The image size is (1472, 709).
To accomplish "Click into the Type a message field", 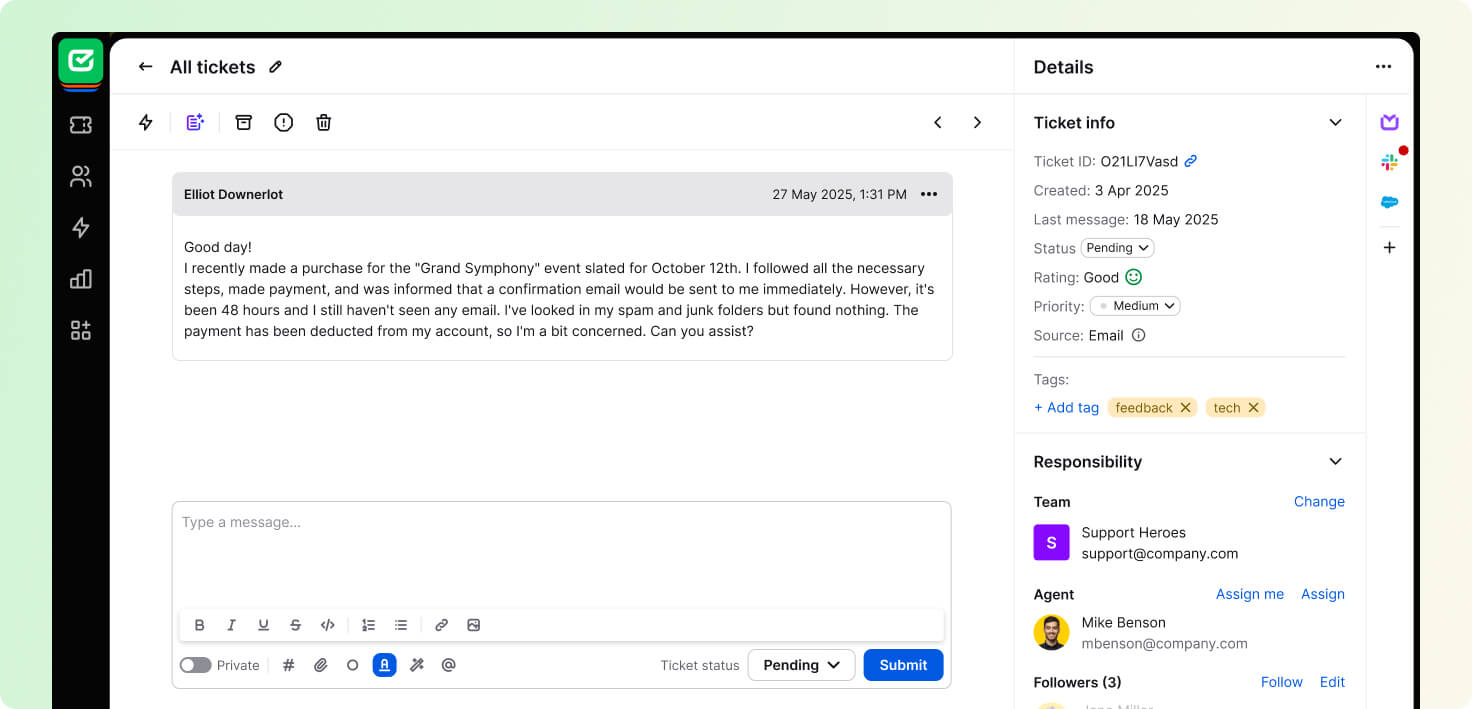I will coord(560,550).
